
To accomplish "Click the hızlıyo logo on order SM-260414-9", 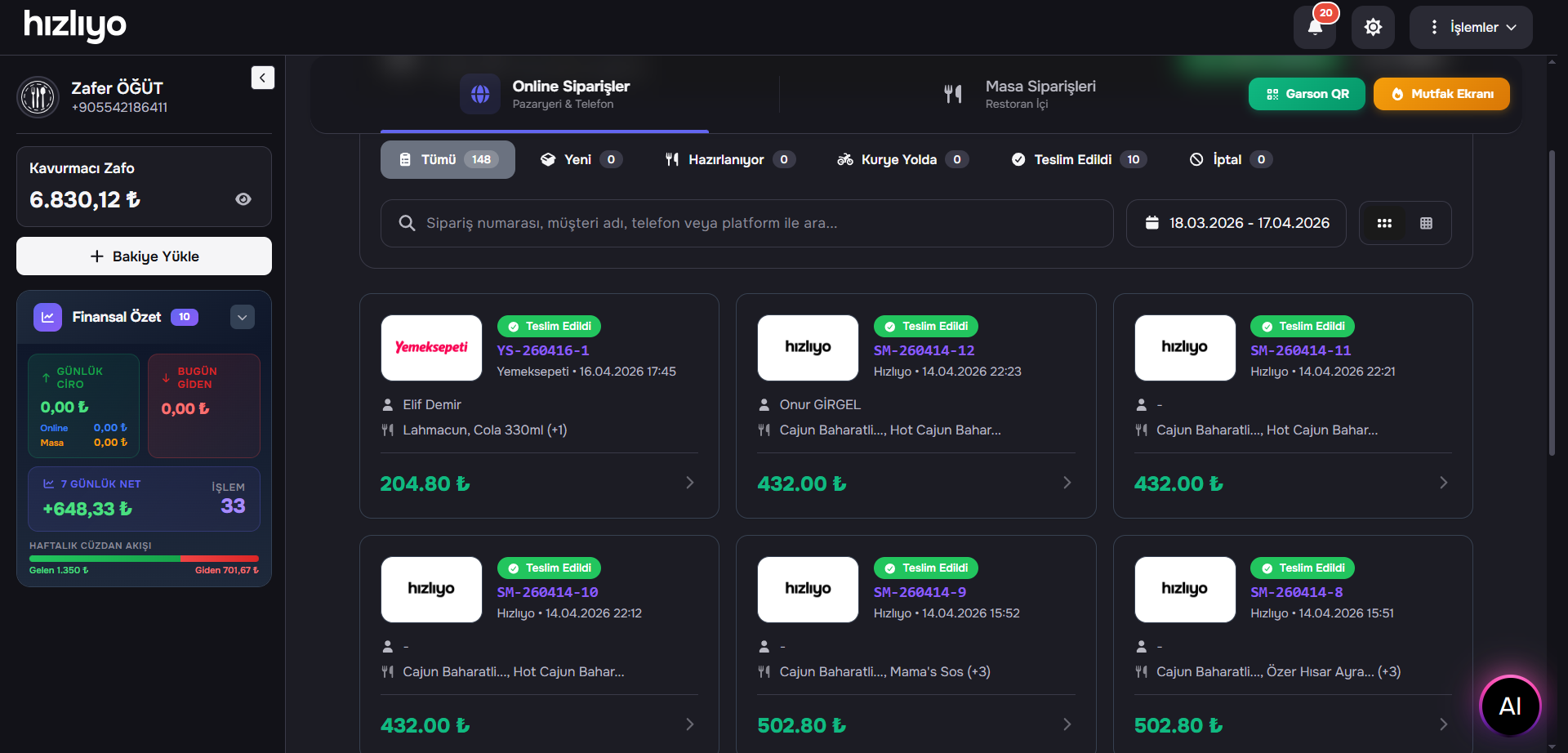I will click(808, 590).
